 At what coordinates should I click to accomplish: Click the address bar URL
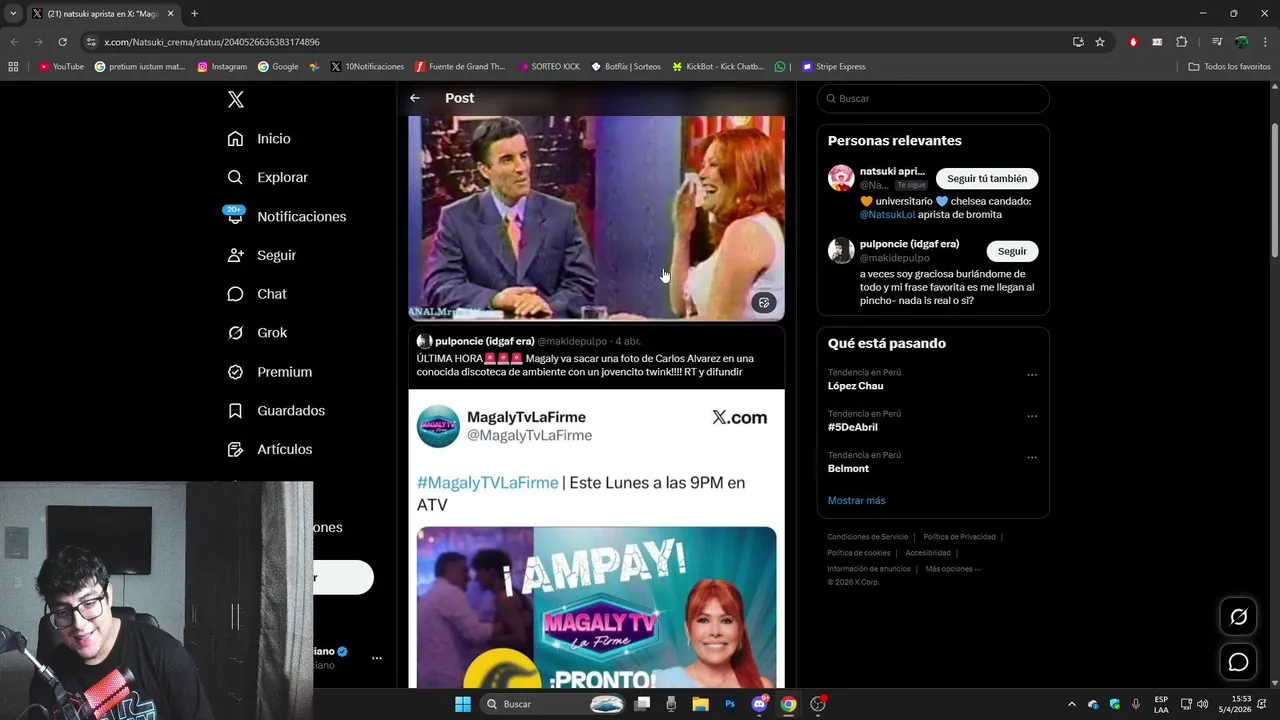212,42
